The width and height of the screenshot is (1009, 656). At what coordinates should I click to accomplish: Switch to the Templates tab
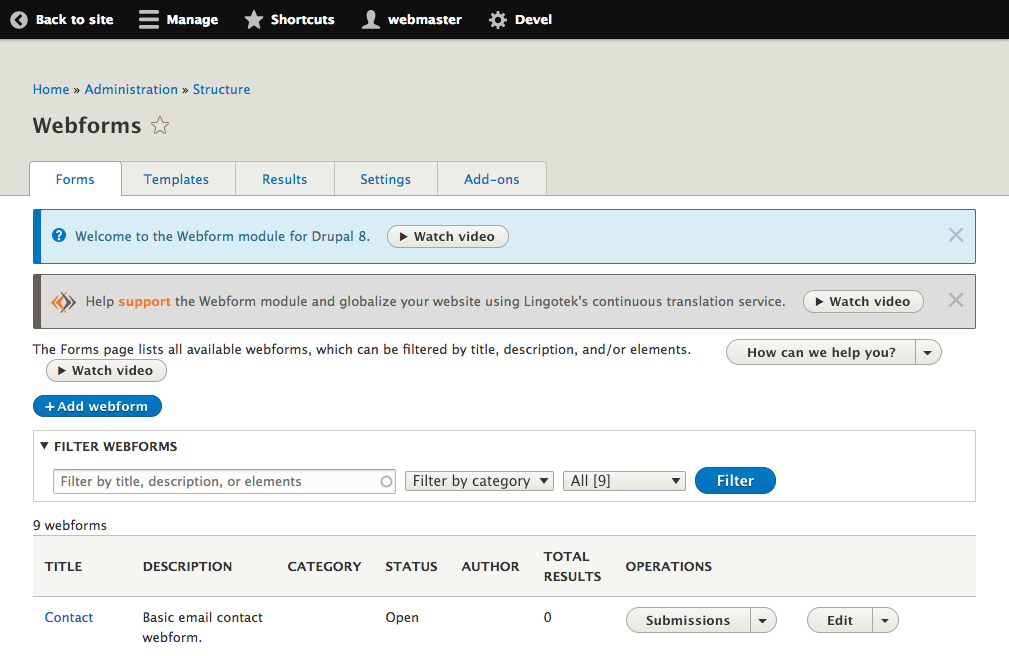click(x=177, y=179)
